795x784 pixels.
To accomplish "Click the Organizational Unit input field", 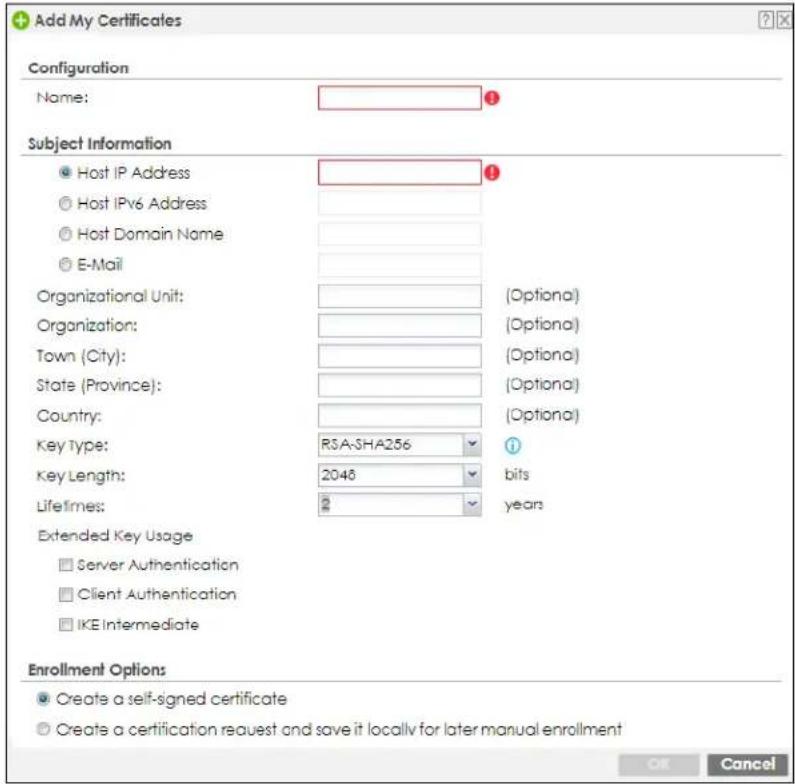I will pos(400,296).
